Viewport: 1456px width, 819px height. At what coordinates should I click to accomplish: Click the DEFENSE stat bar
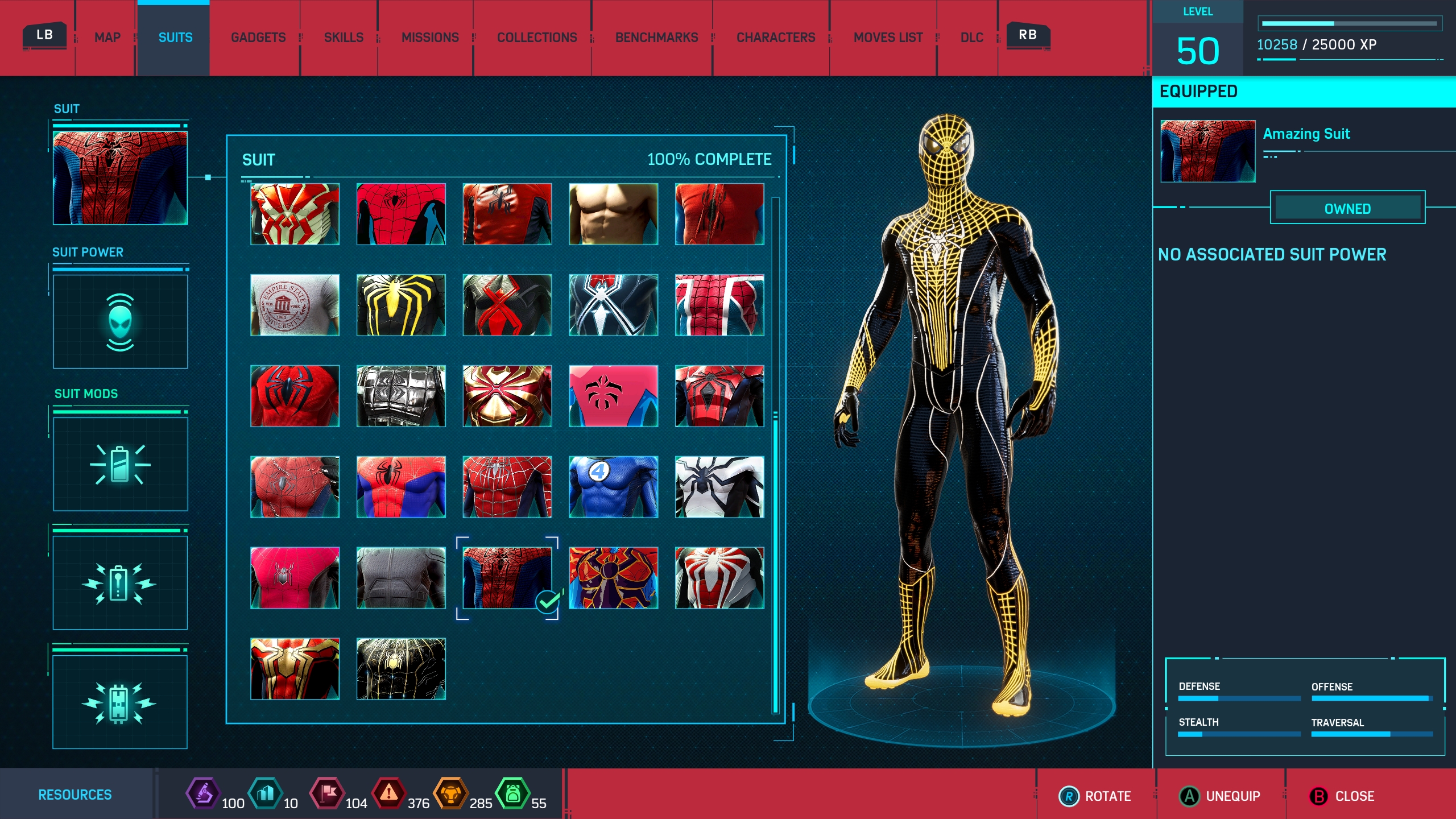point(1239,698)
